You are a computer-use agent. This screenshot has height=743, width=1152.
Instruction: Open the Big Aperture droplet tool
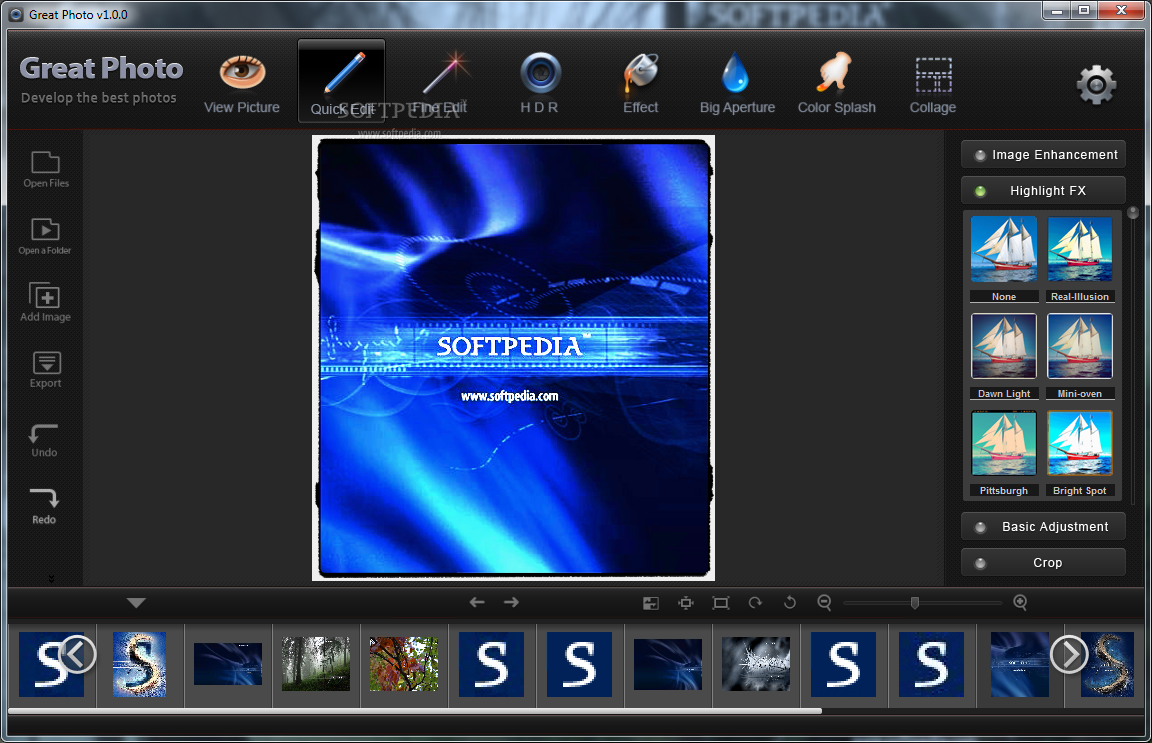pos(737,85)
